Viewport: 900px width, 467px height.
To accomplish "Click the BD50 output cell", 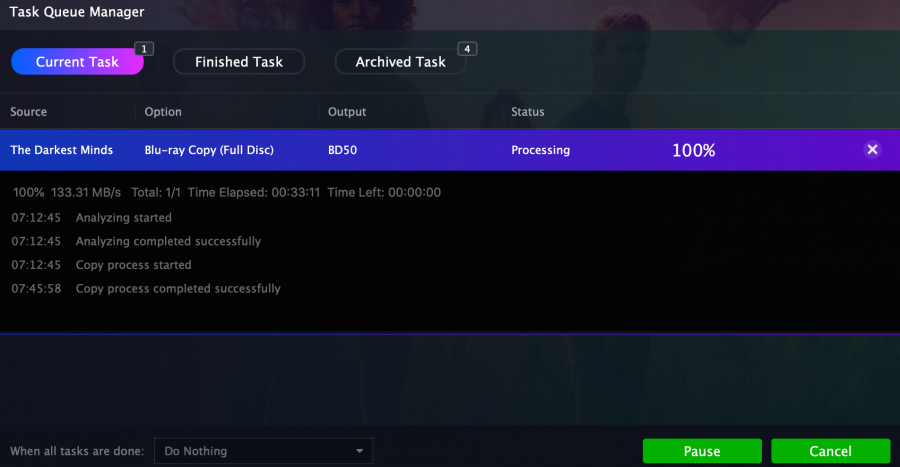I will 344,150.
